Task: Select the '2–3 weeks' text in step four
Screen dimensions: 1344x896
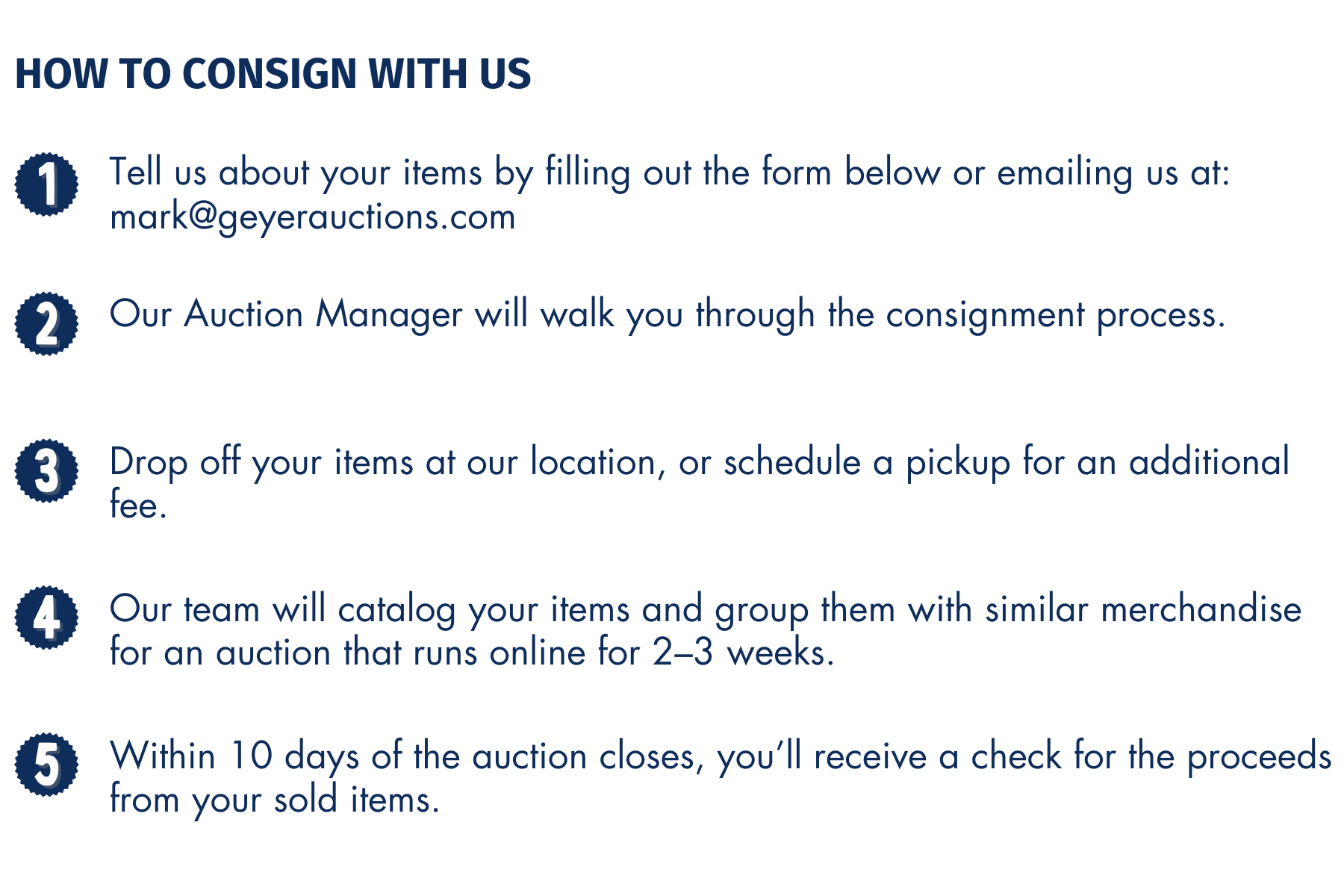Action: coord(743,653)
